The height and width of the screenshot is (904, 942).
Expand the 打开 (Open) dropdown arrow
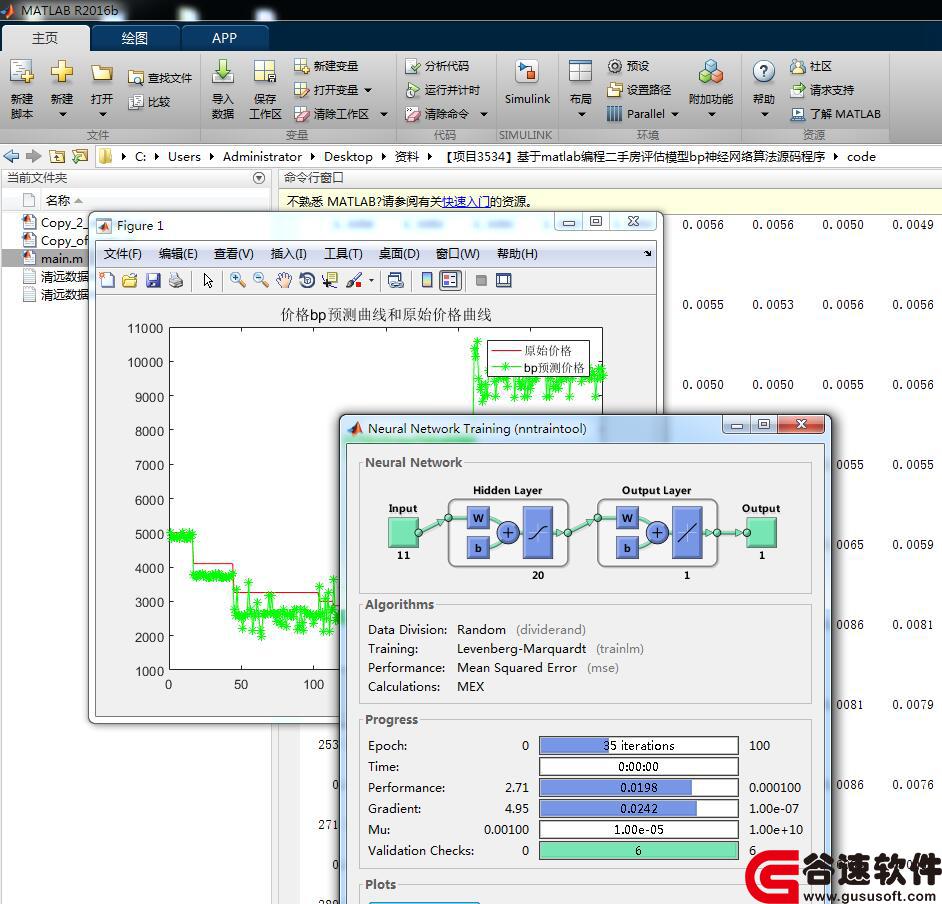(102, 115)
